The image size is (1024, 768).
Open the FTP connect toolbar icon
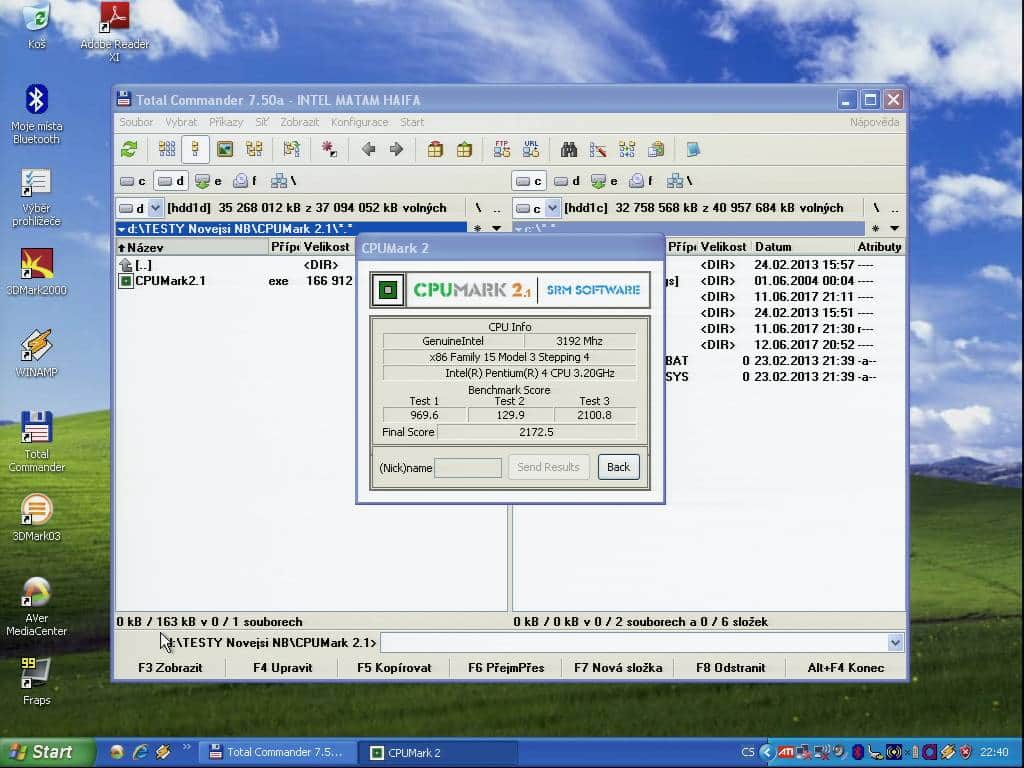coord(502,150)
